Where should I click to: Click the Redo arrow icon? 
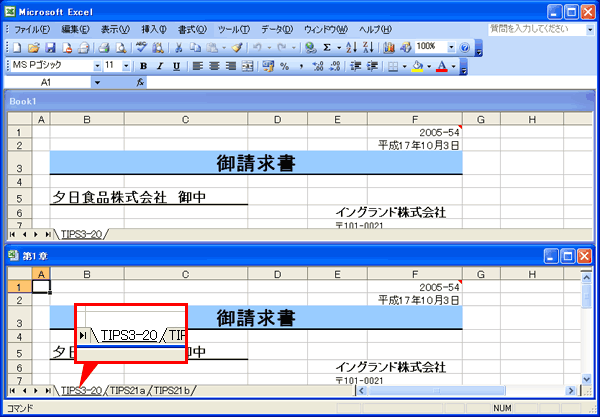(282, 47)
